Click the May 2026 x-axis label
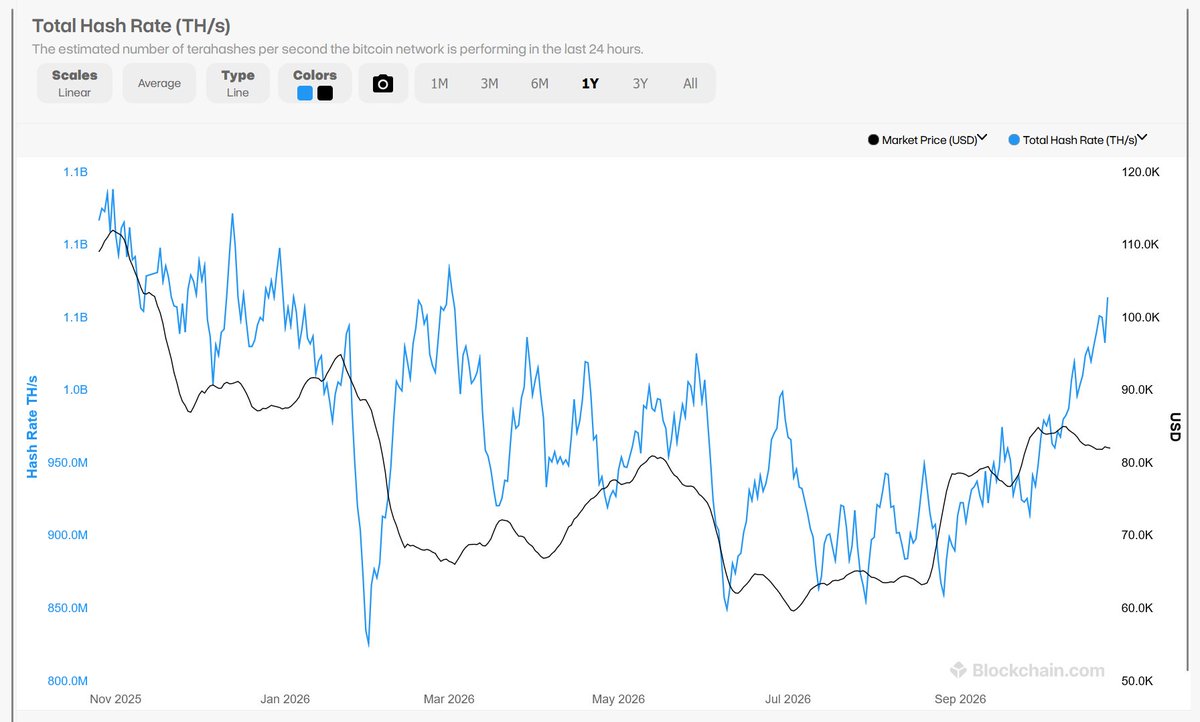The height and width of the screenshot is (722, 1200). pos(618,699)
